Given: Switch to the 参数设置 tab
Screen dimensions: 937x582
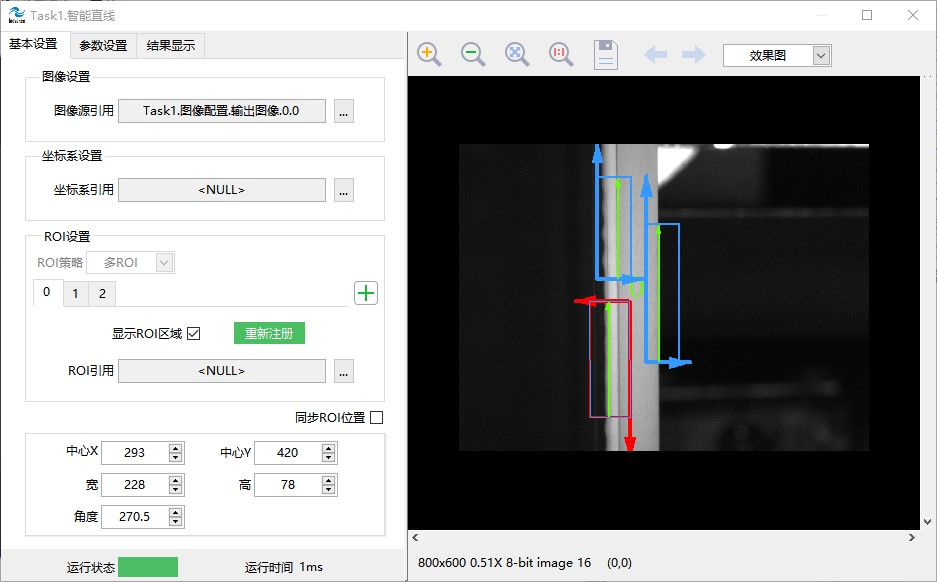Looking at the screenshot, I should tap(103, 45).
